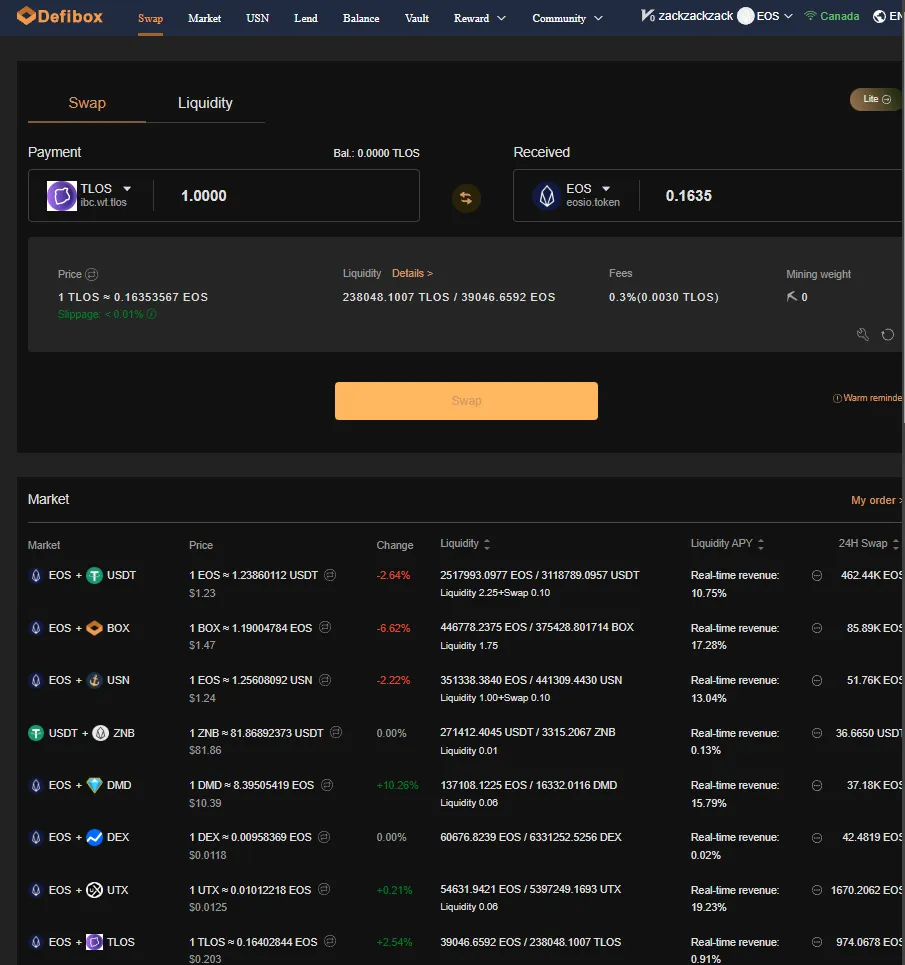
Task: Open the Swap nav item
Action: [150, 18]
